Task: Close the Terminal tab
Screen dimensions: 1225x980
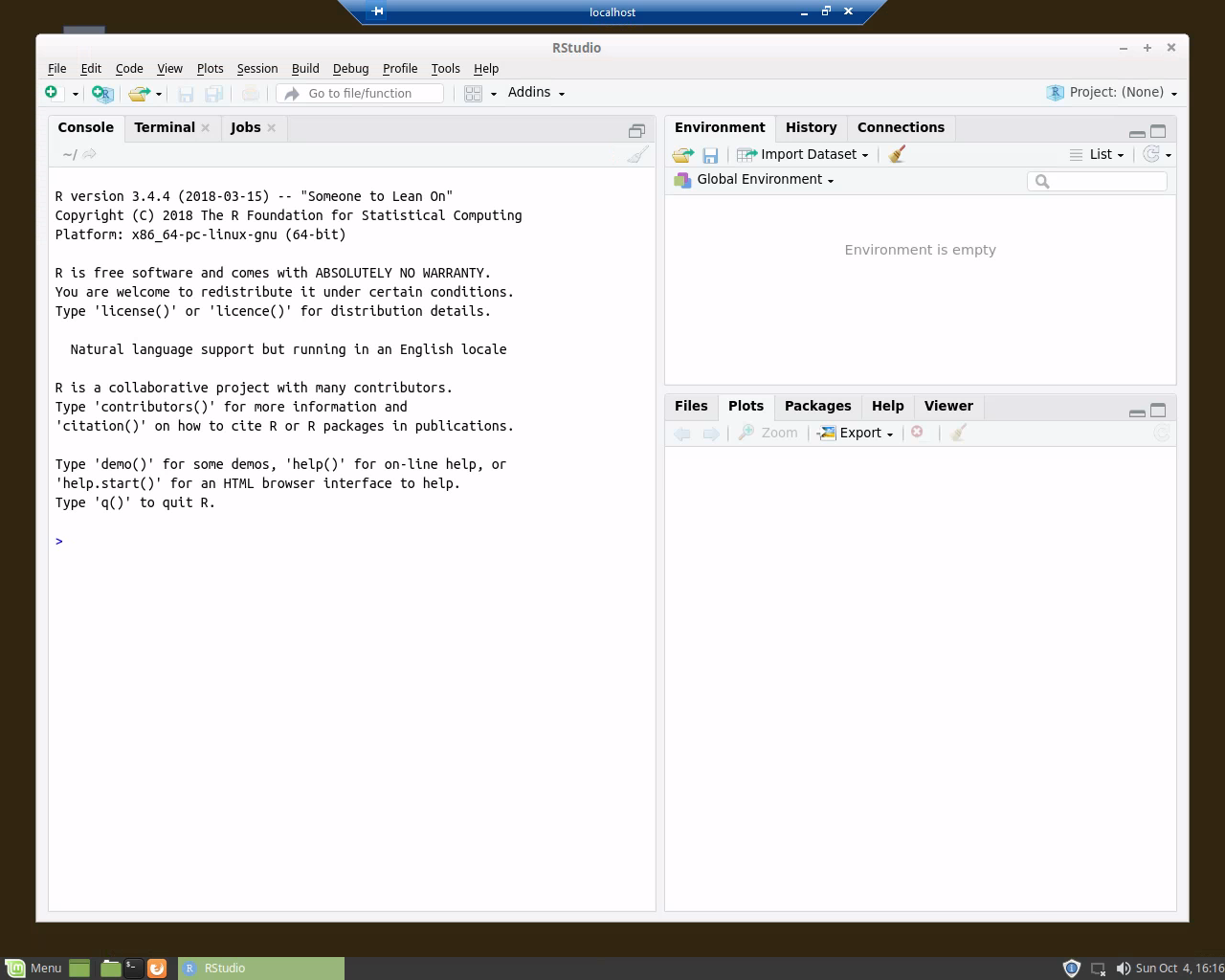Action: [x=205, y=128]
